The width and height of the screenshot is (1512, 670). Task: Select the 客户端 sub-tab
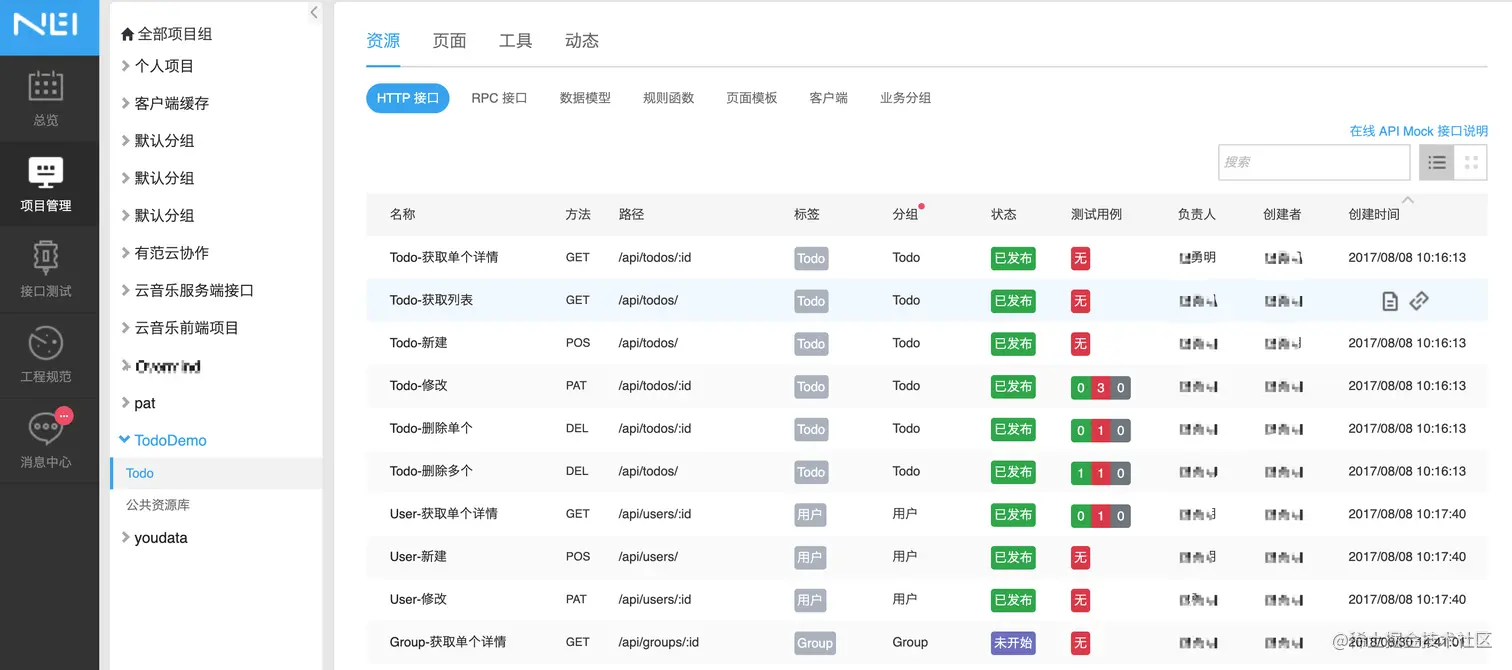coord(828,98)
